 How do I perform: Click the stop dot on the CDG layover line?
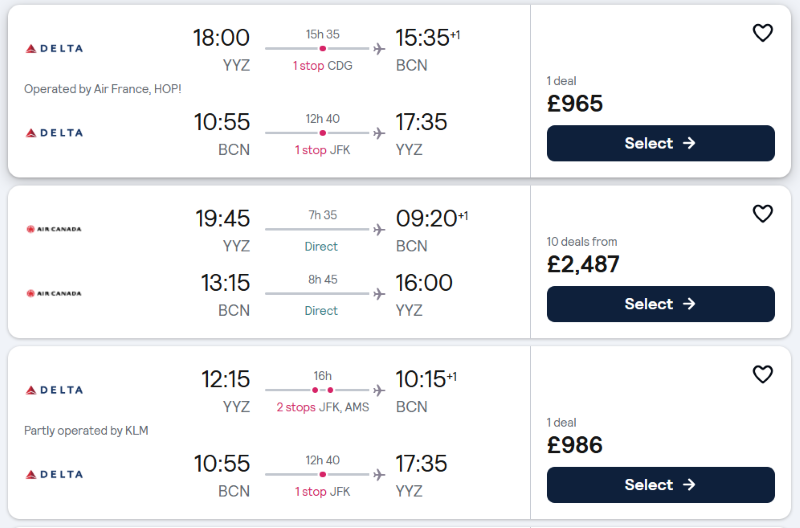click(x=322, y=48)
